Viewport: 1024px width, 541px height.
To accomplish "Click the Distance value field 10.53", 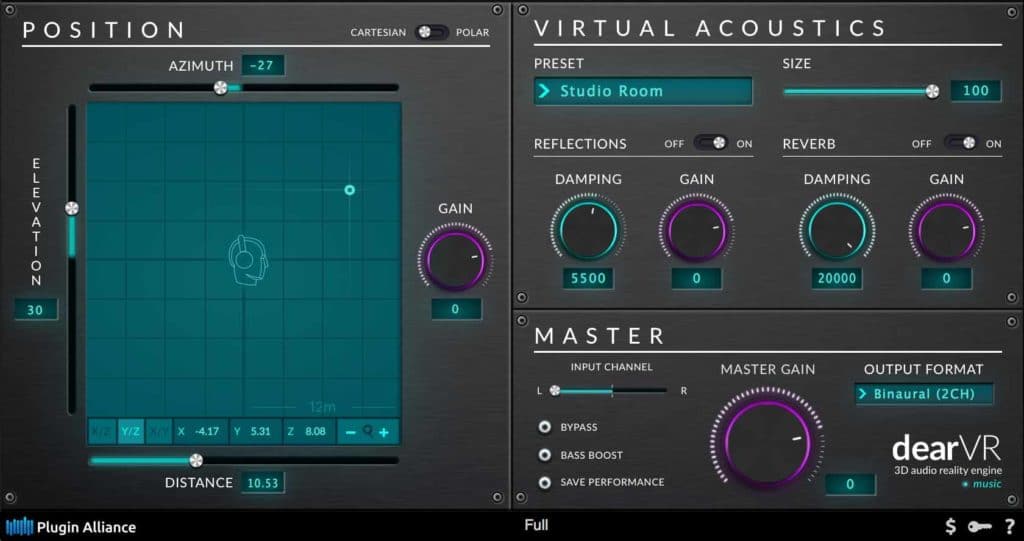I will [263, 483].
